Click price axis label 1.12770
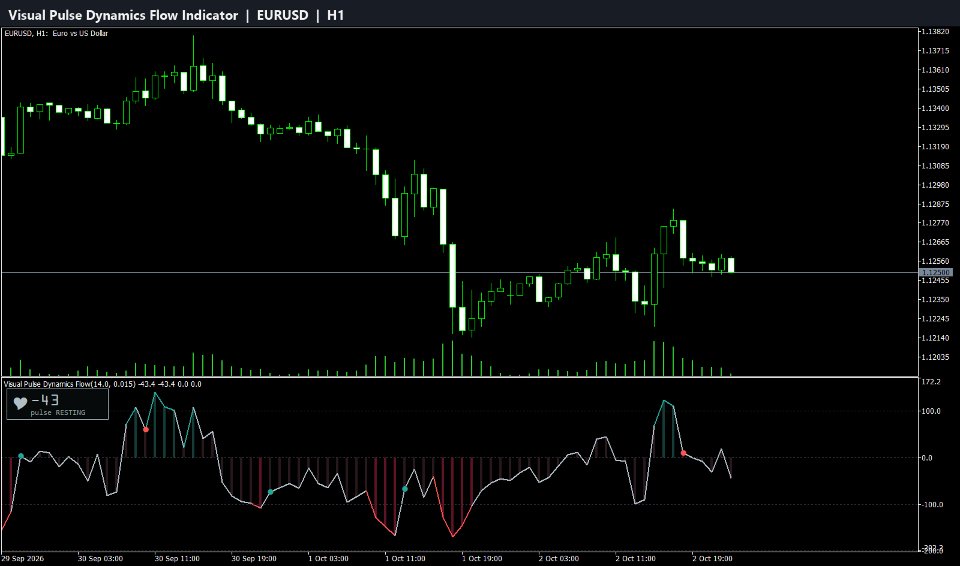960x566 pixels. (x=935, y=223)
